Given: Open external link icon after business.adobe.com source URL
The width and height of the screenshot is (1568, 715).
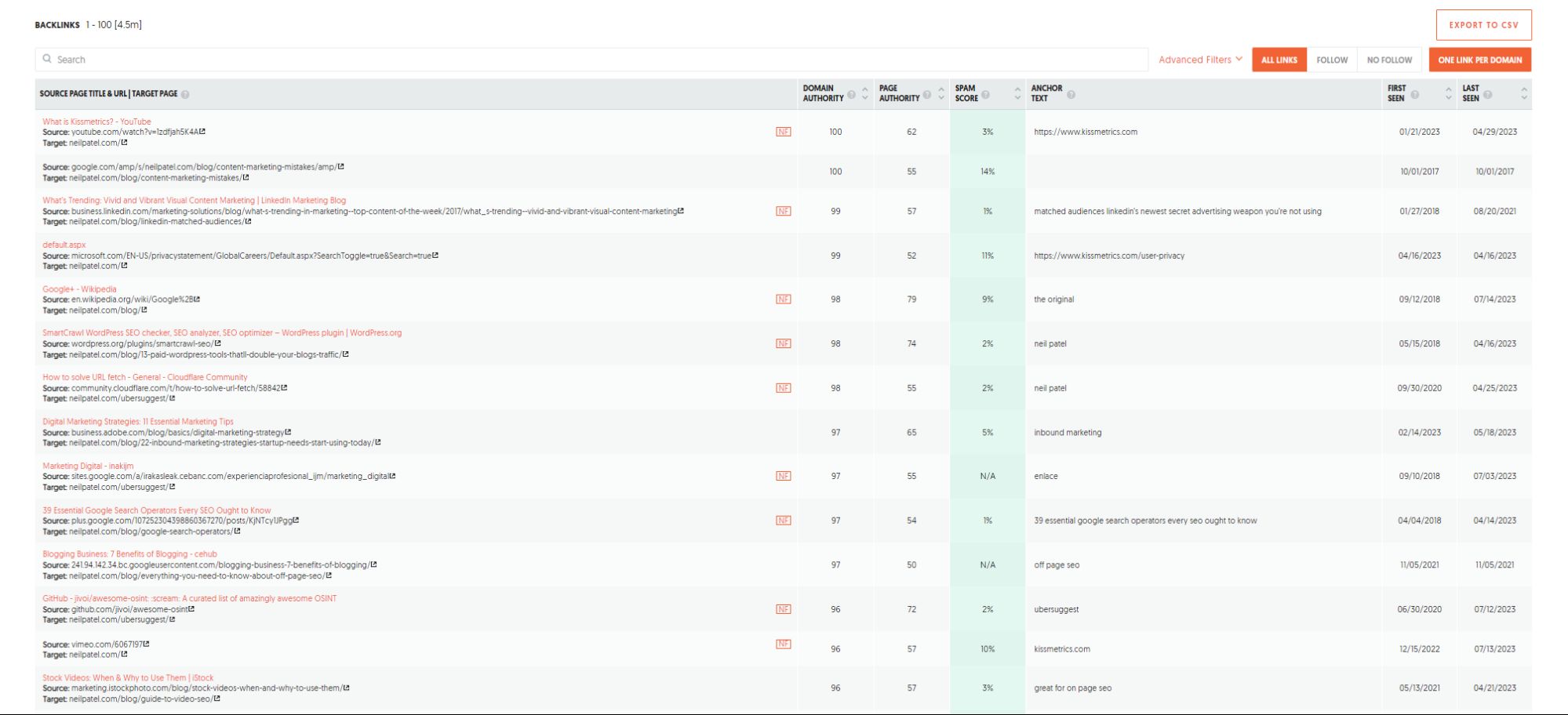Looking at the screenshot, I should 288,432.
